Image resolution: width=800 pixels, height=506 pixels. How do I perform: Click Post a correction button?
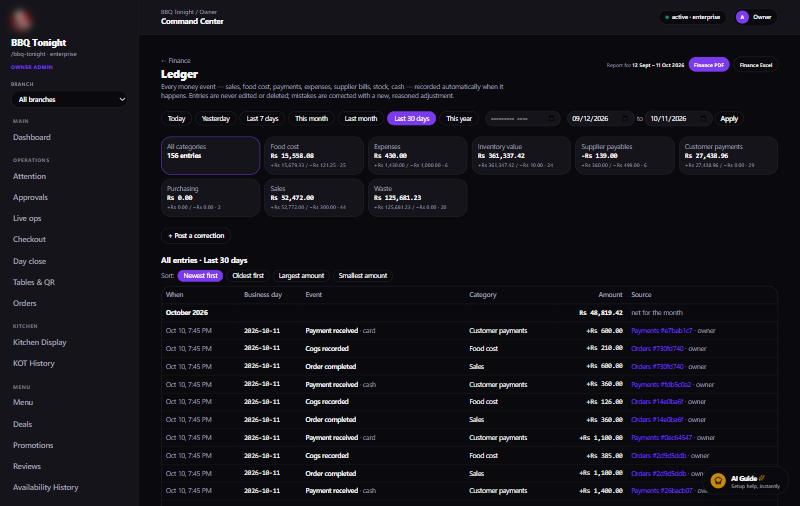pos(196,236)
